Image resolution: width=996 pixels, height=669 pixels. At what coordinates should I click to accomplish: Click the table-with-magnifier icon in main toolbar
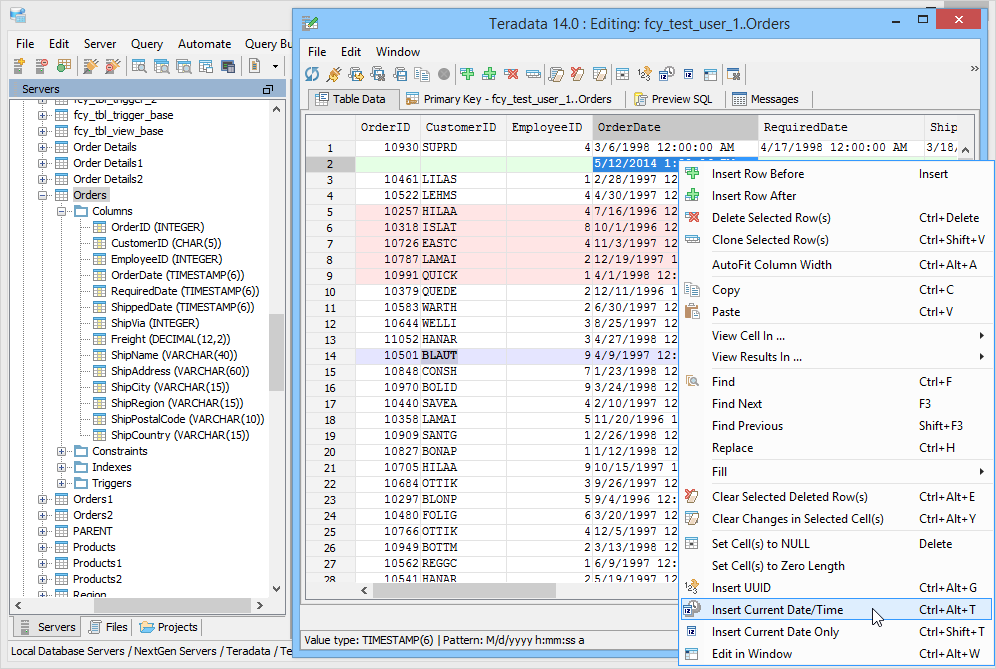138,65
